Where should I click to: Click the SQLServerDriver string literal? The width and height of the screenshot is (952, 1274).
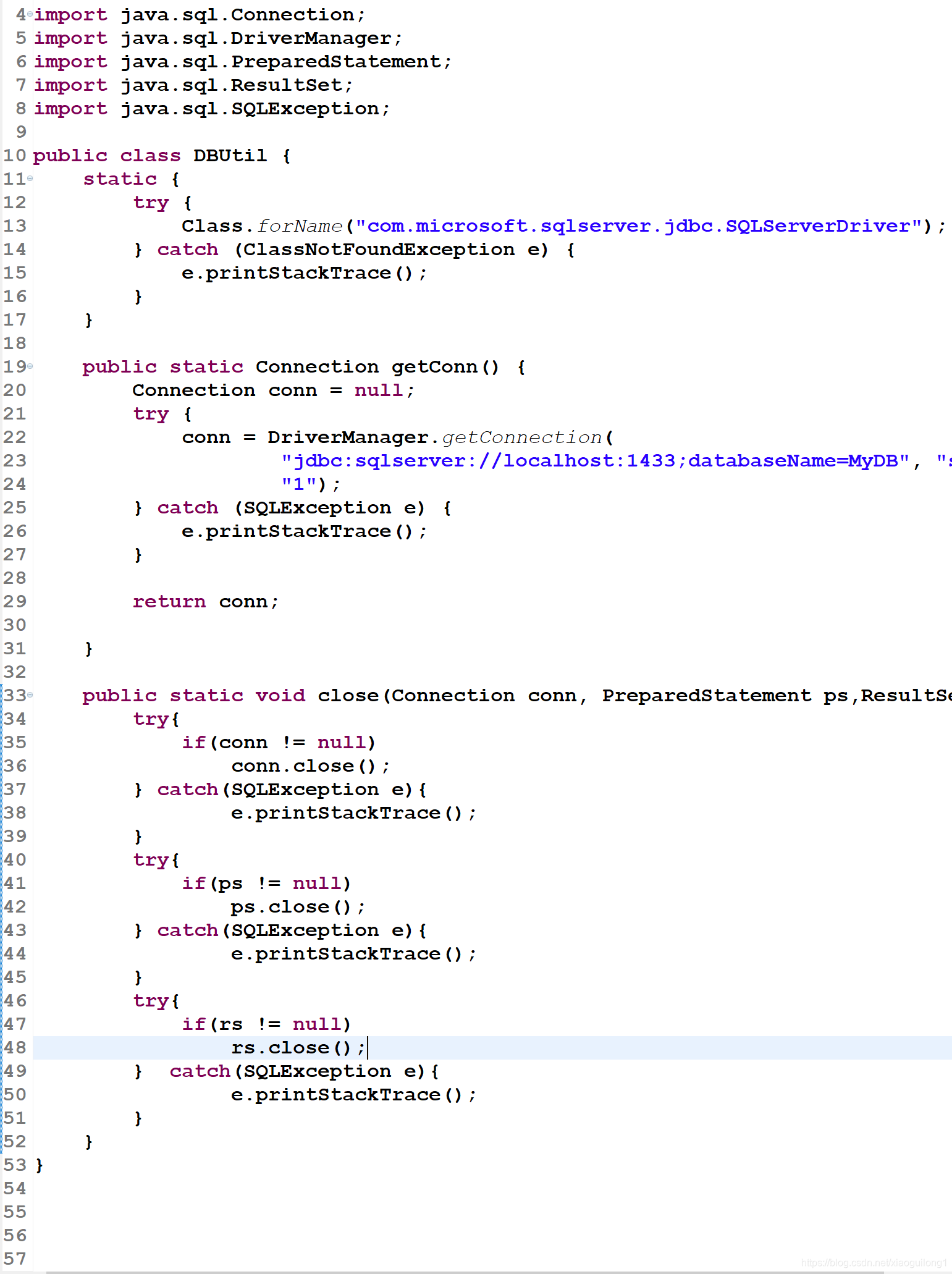[x=639, y=226]
